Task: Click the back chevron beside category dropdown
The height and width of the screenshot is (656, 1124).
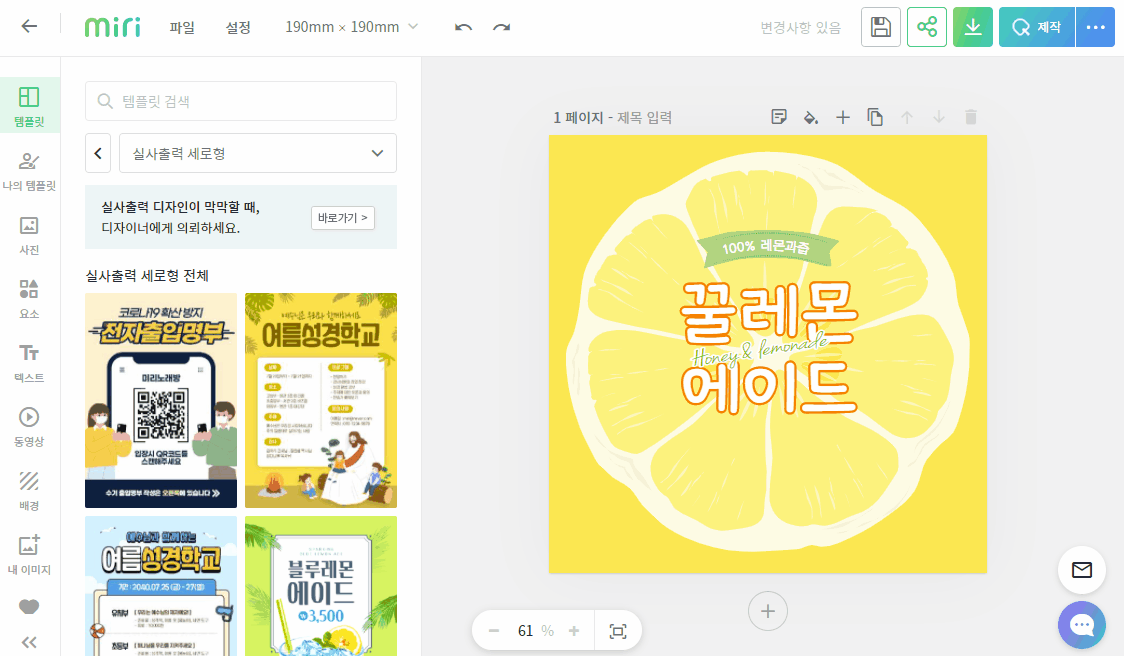Action: point(98,153)
